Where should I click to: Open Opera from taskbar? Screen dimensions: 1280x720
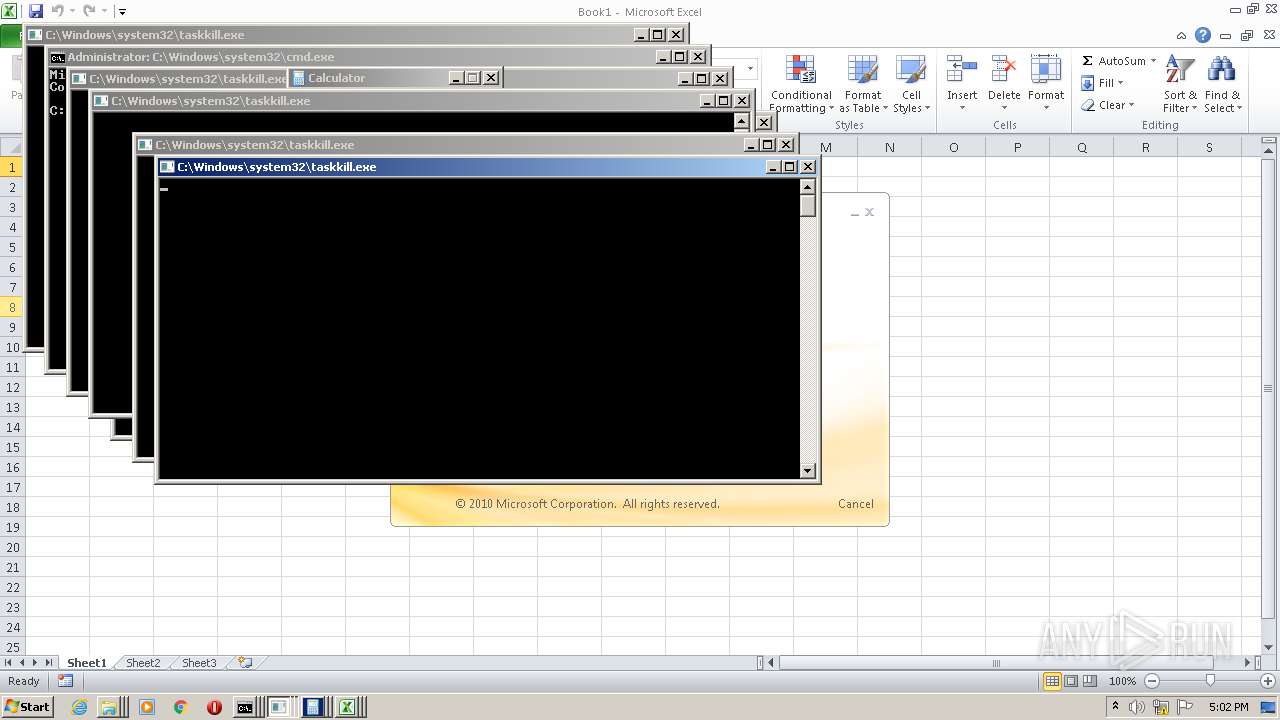tap(214, 707)
